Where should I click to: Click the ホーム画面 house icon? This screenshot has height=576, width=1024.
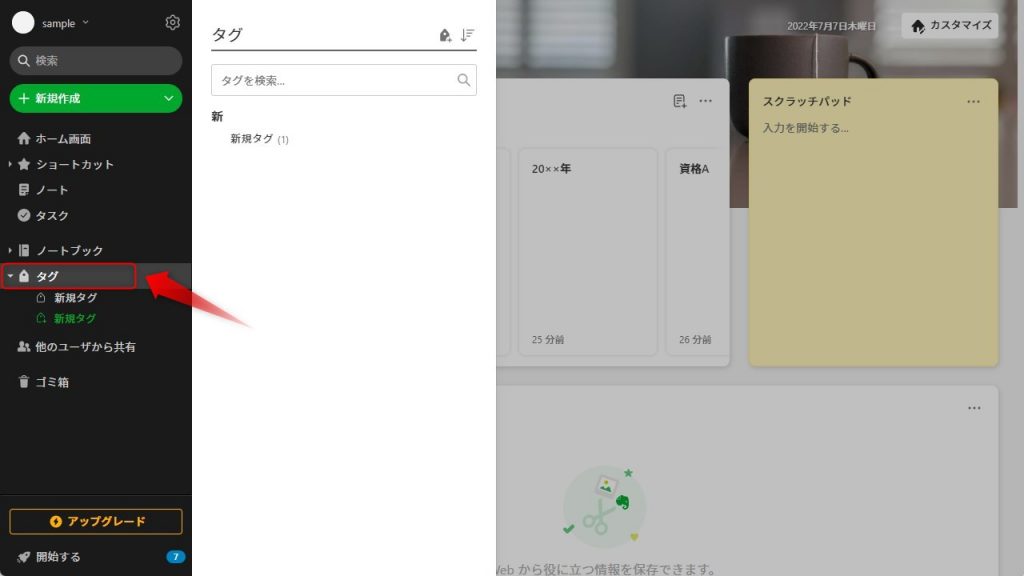[24, 138]
